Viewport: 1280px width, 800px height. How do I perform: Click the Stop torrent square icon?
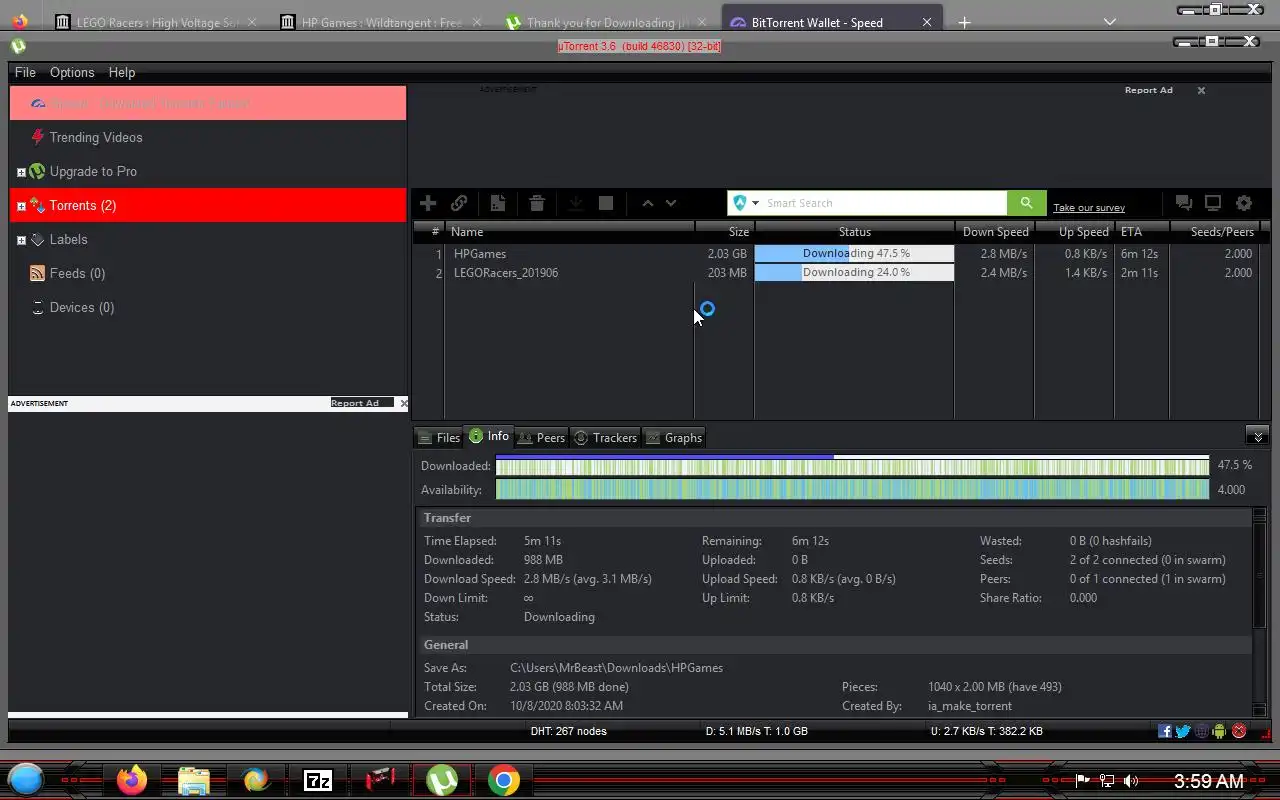point(606,203)
